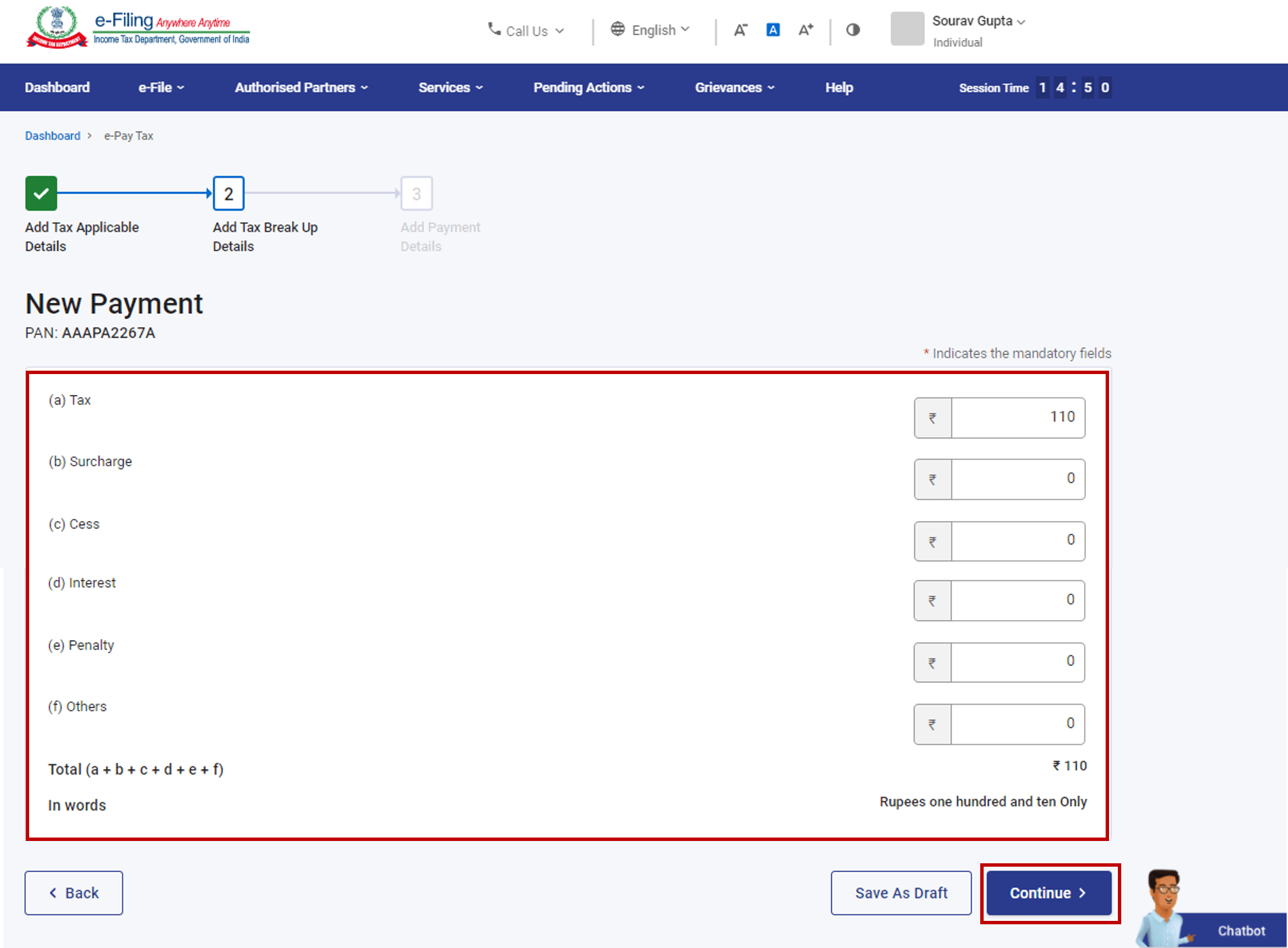Toggle dark mode with the contrast icon

coord(852,30)
